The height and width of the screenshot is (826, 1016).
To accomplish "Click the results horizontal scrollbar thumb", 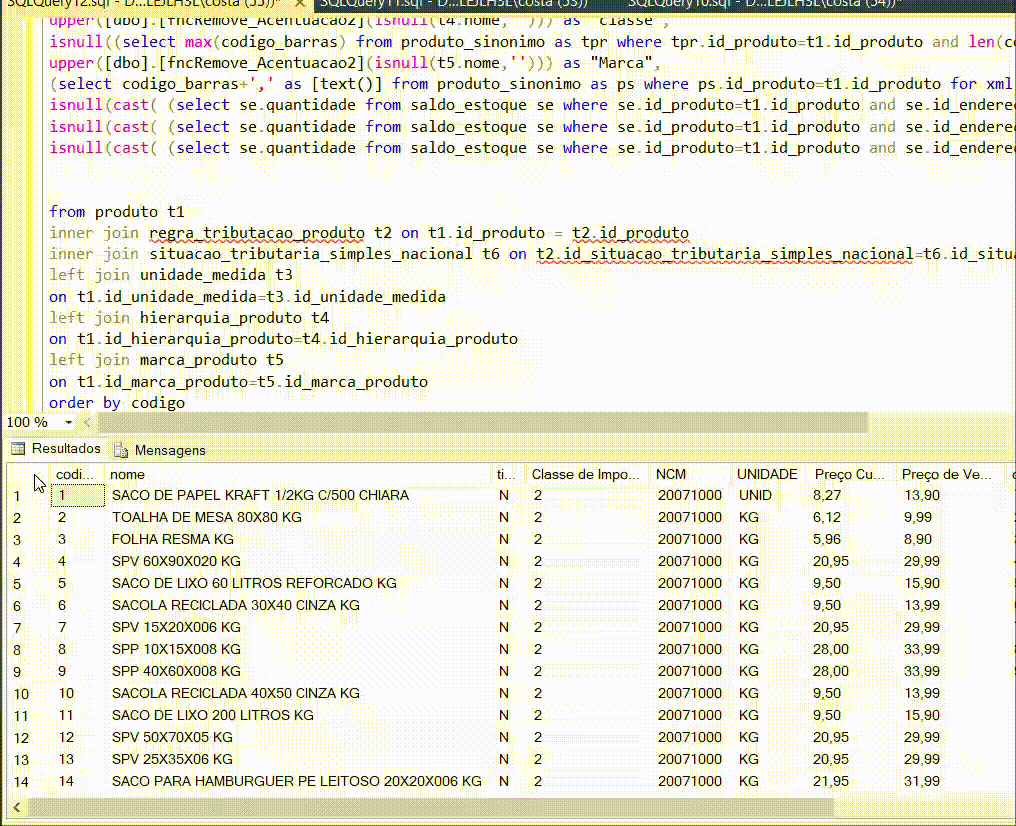I will pyautogui.click(x=431, y=807).
